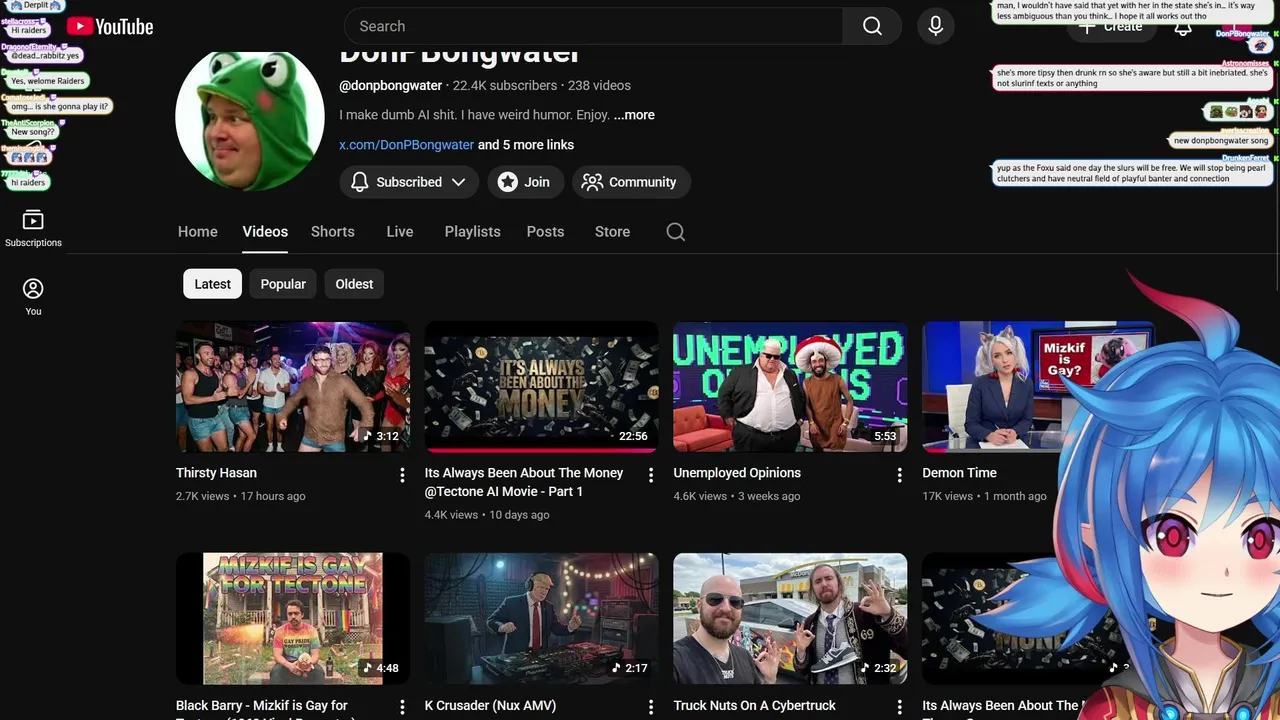Open the DonP Bongwater channel avatar
Viewport: 1280px width, 720px height.
tap(249, 117)
